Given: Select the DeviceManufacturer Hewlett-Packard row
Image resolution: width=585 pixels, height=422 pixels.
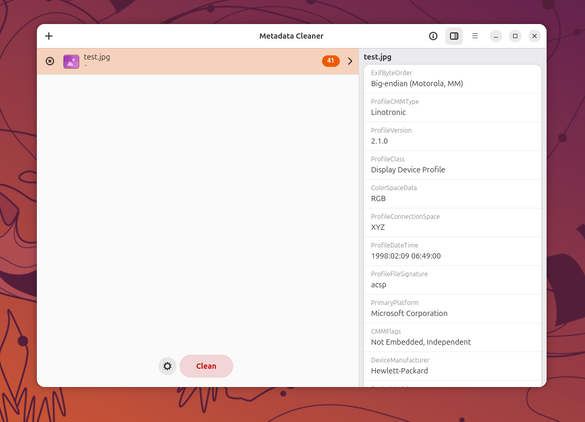Looking at the screenshot, I should click(452, 366).
